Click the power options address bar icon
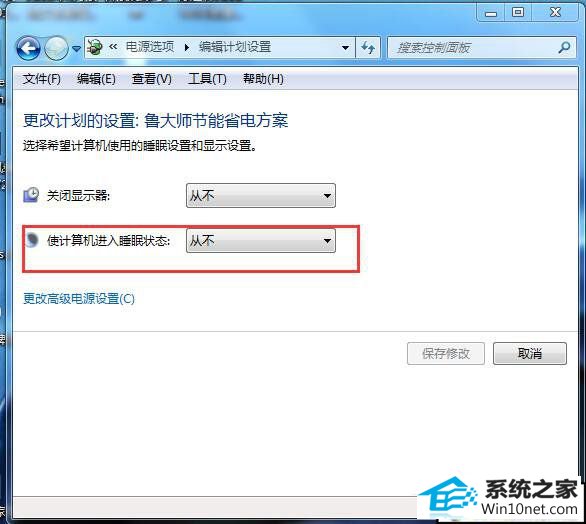 pyautogui.click(x=95, y=47)
